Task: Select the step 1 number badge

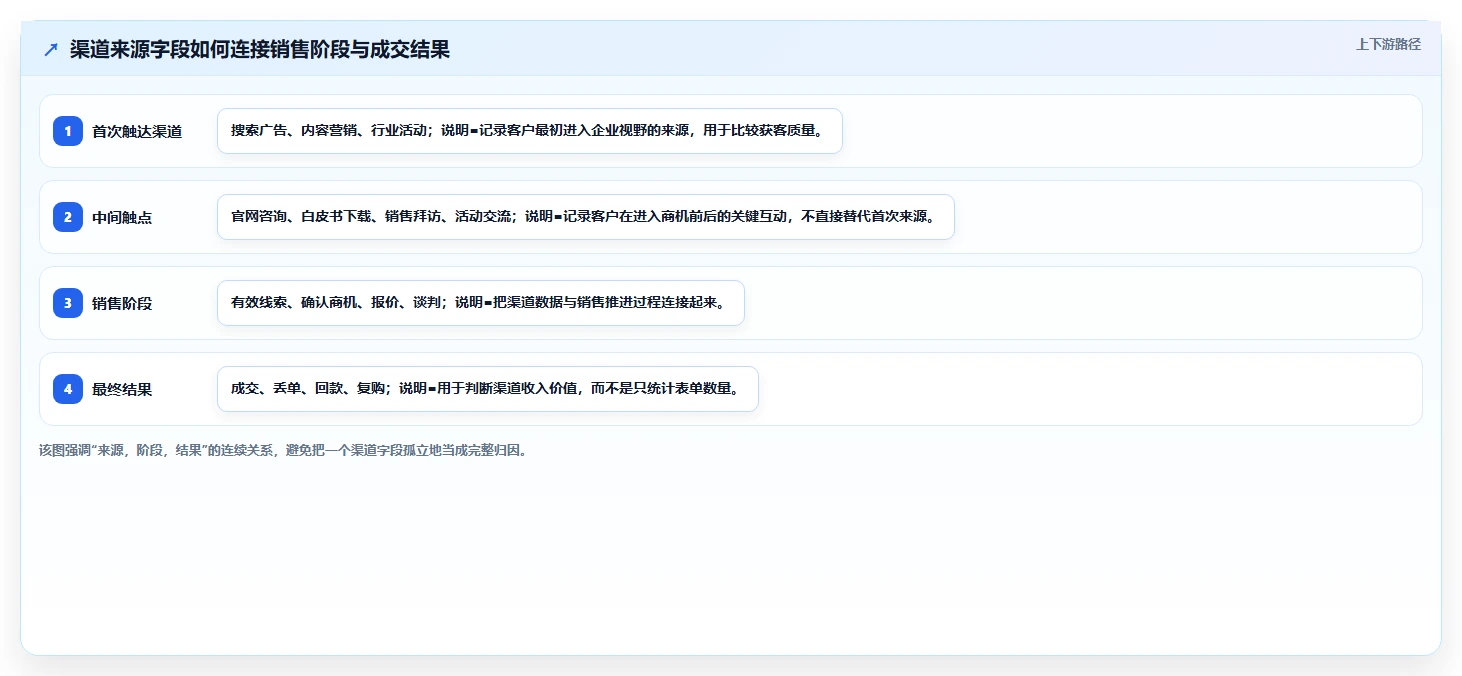Action: pyautogui.click(x=68, y=131)
